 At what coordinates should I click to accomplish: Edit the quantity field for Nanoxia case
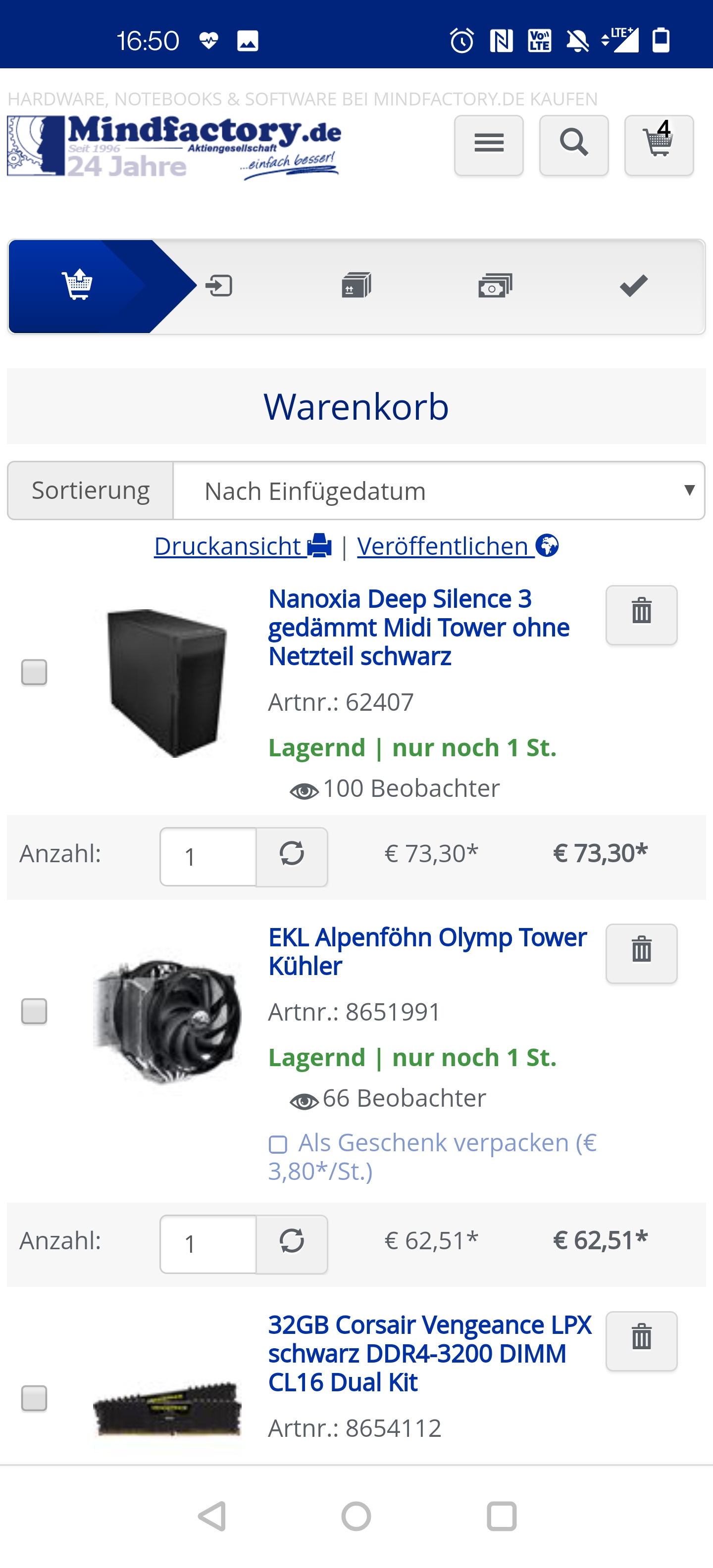point(207,856)
